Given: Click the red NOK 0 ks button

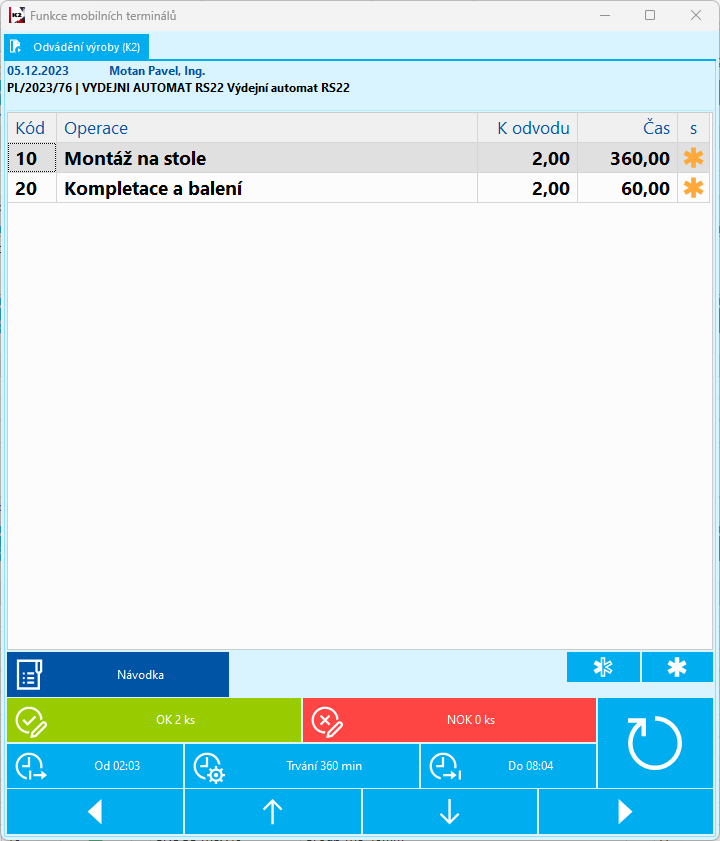Looking at the screenshot, I should pyautogui.click(x=450, y=720).
